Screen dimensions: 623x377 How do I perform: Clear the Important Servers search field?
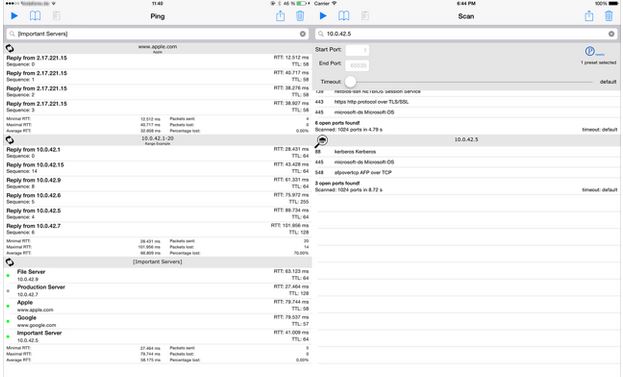pos(303,34)
